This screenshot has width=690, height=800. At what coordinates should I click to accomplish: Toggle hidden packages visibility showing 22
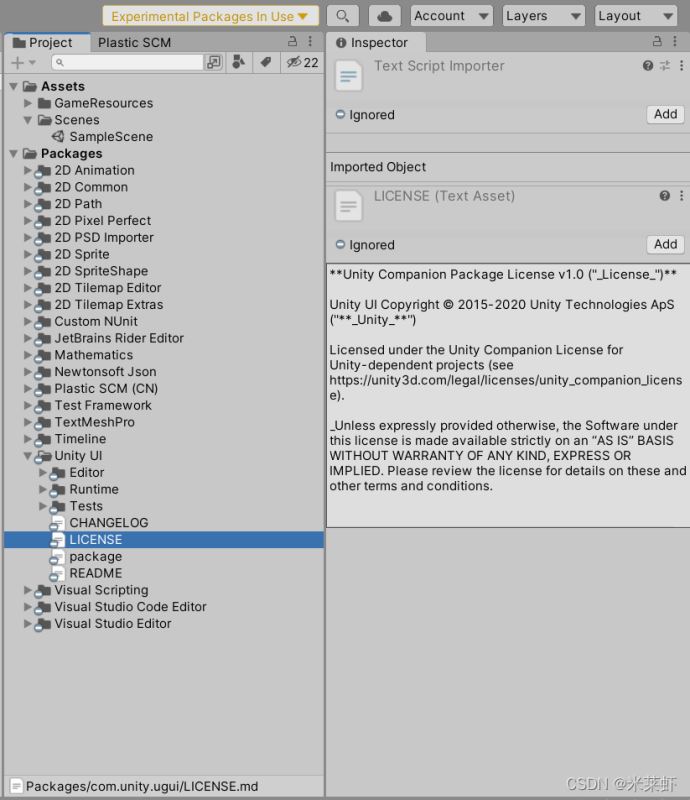[x=302, y=62]
